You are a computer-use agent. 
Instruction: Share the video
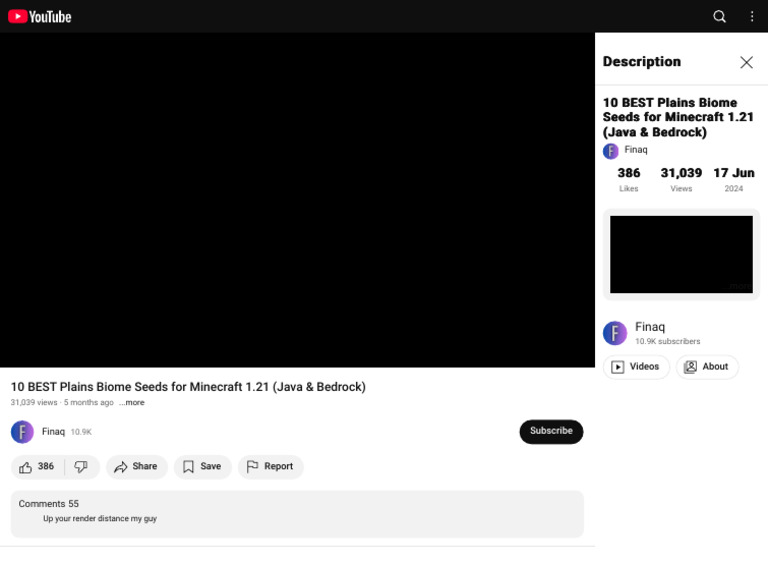click(137, 466)
